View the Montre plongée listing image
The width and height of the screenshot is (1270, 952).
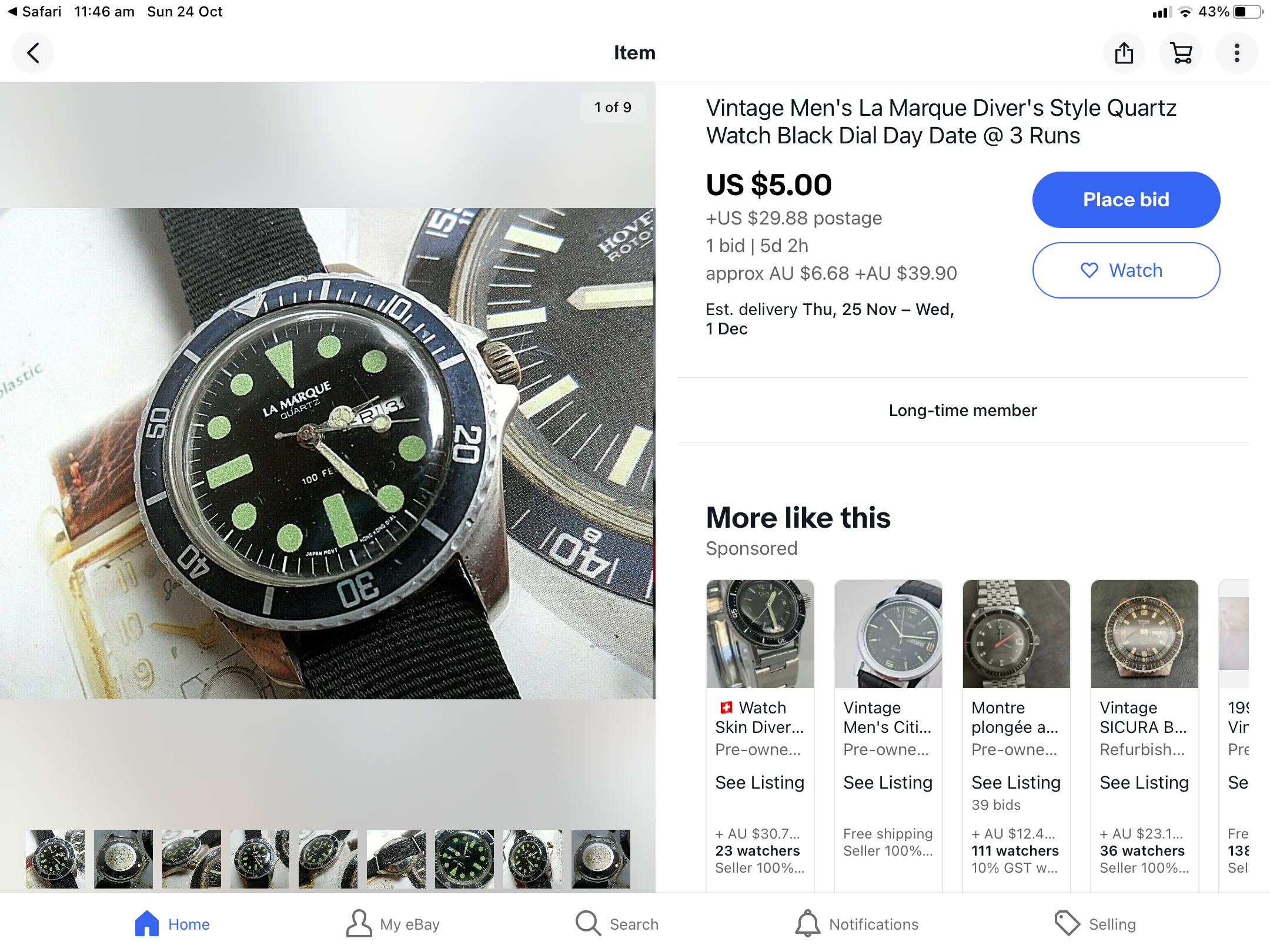pos(1016,633)
